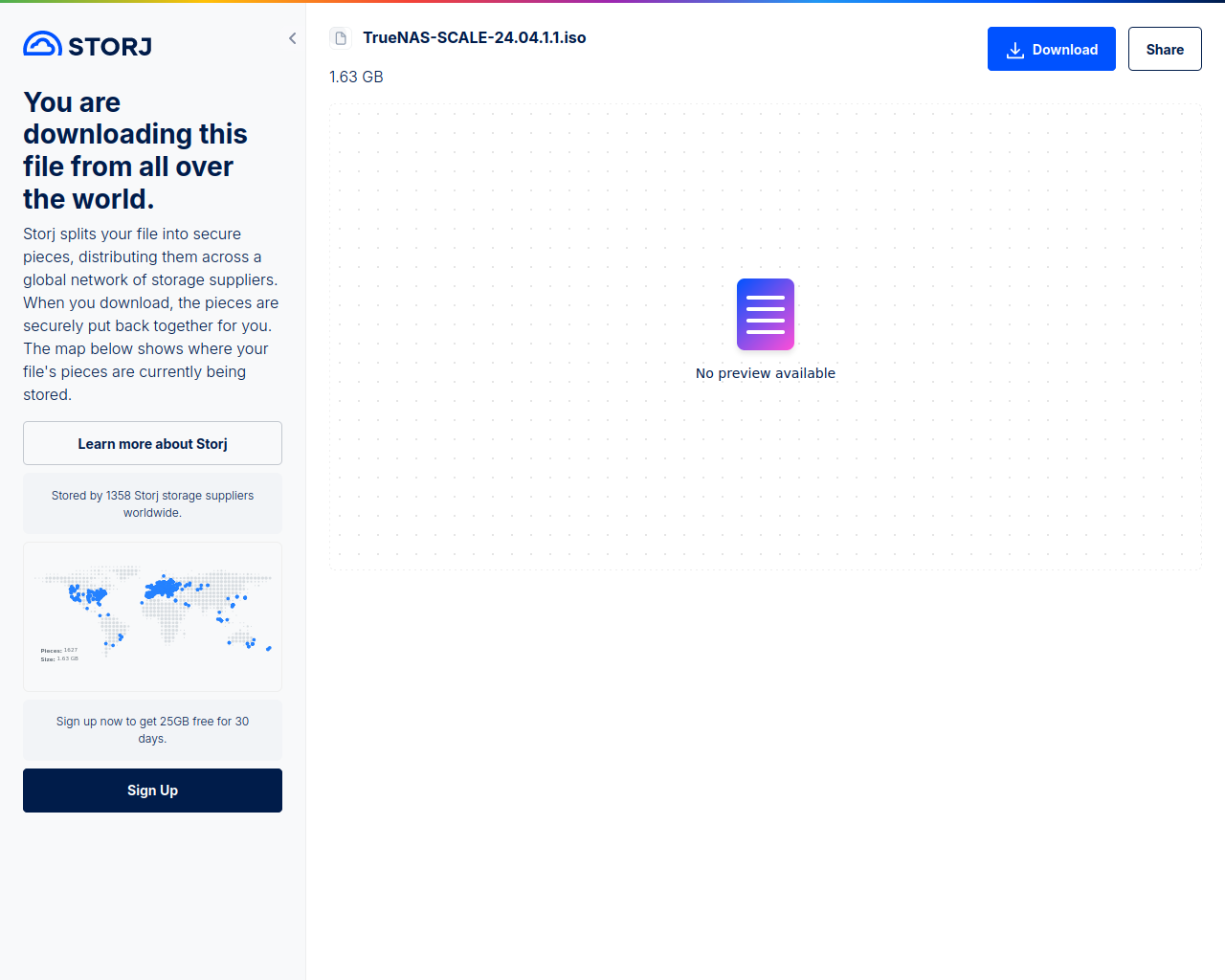Image resolution: width=1225 pixels, height=980 pixels.
Task: Click the 1.63 GB file size text
Action: pos(356,77)
